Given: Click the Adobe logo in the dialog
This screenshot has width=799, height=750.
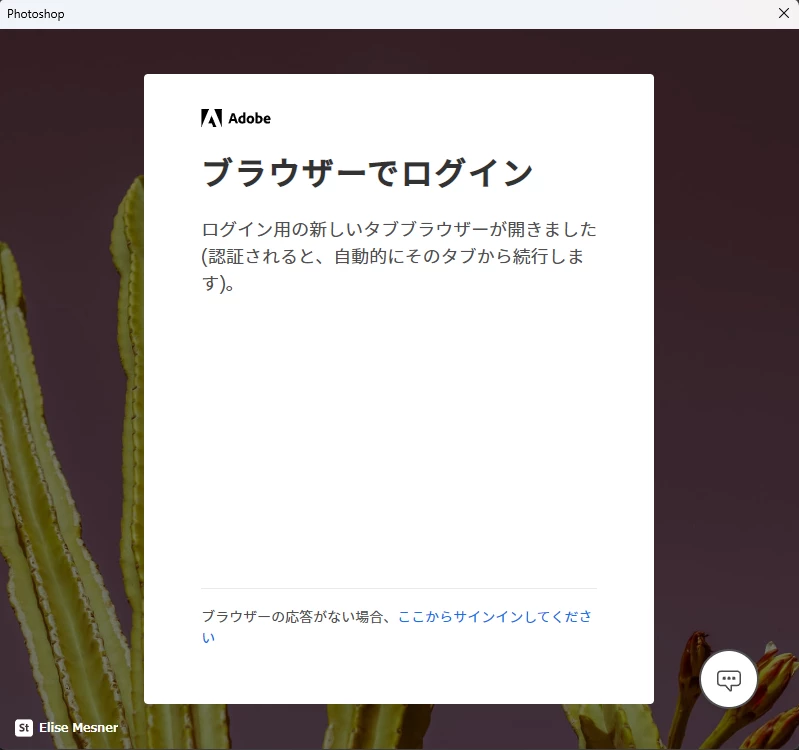Looking at the screenshot, I should [236, 118].
